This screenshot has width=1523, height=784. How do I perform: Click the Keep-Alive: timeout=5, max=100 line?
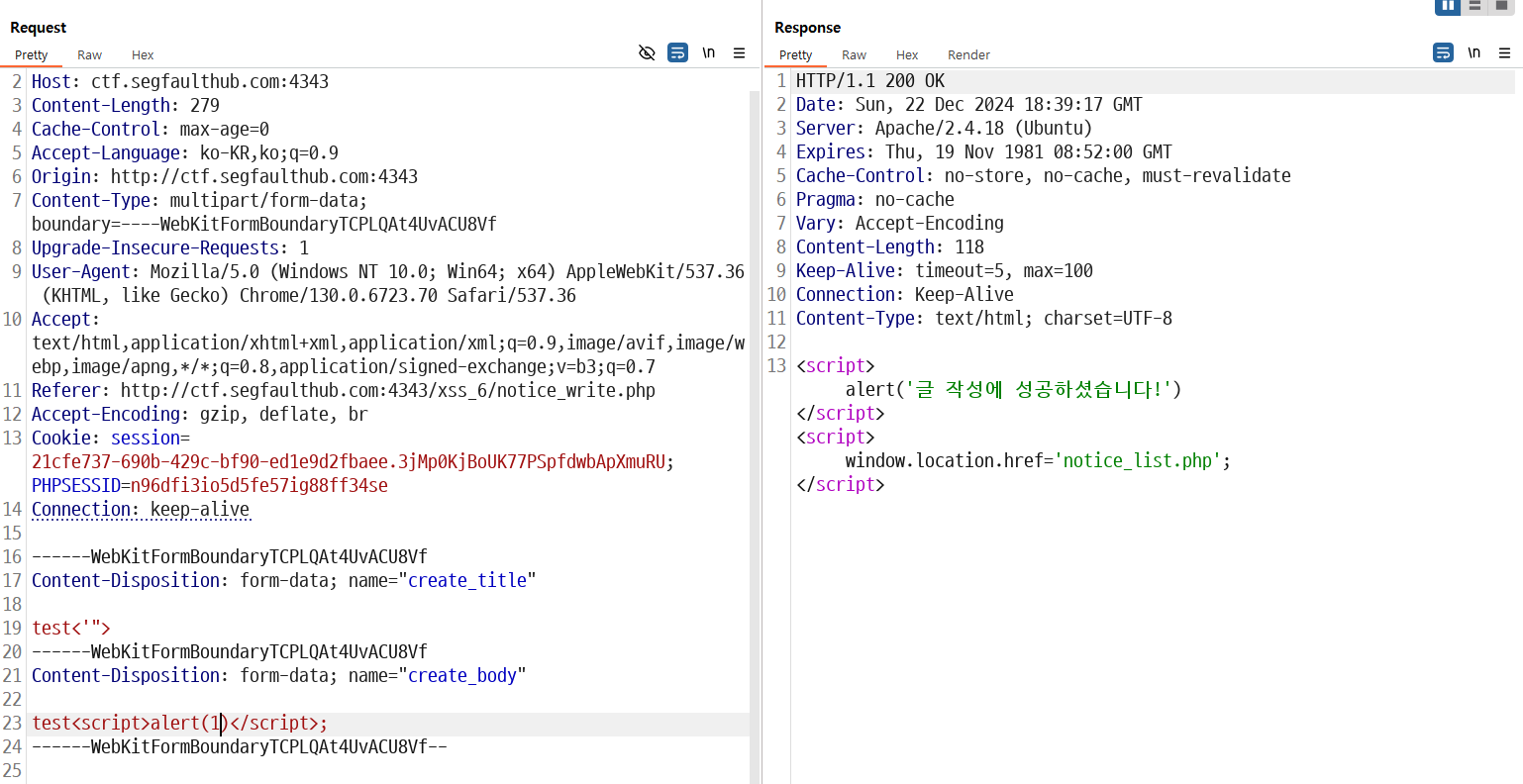coord(945,271)
